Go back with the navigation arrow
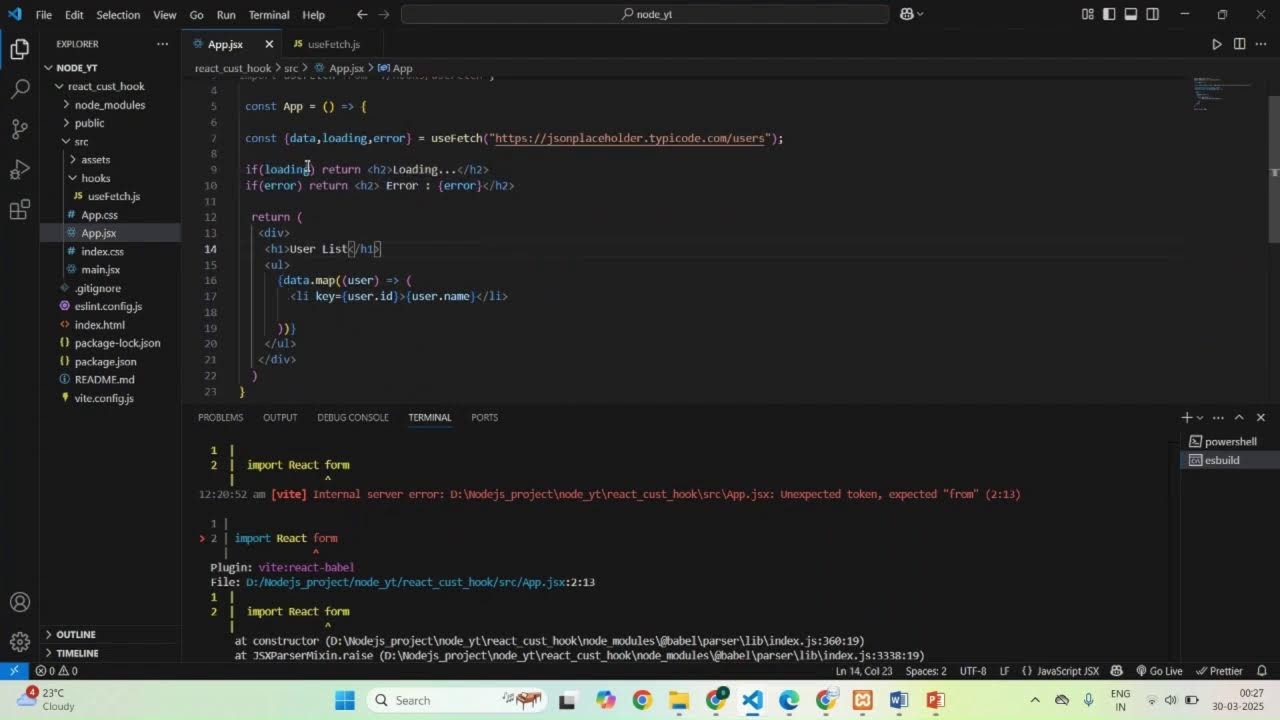The width and height of the screenshot is (1280, 720). point(362,14)
